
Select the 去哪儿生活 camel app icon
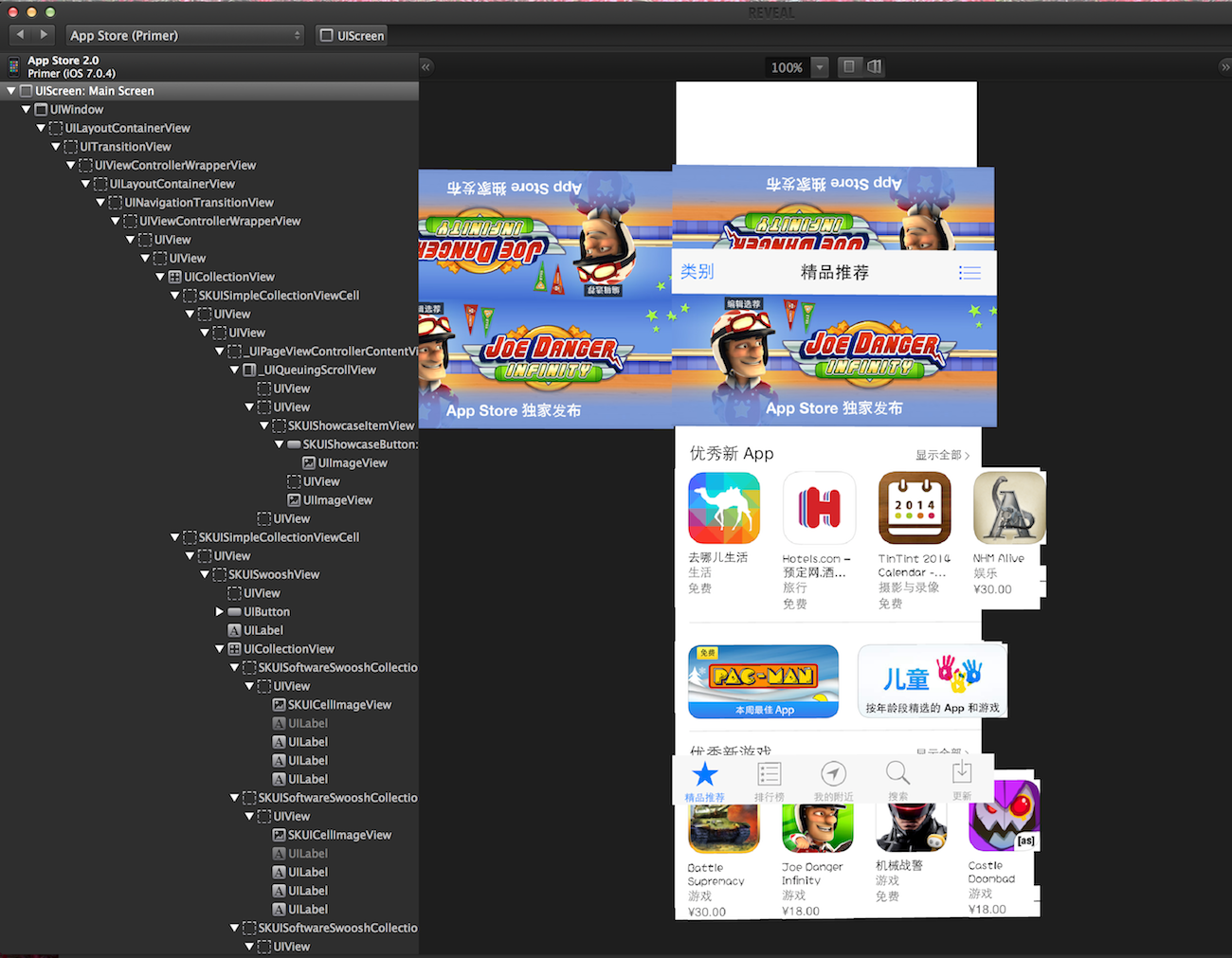click(724, 509)
